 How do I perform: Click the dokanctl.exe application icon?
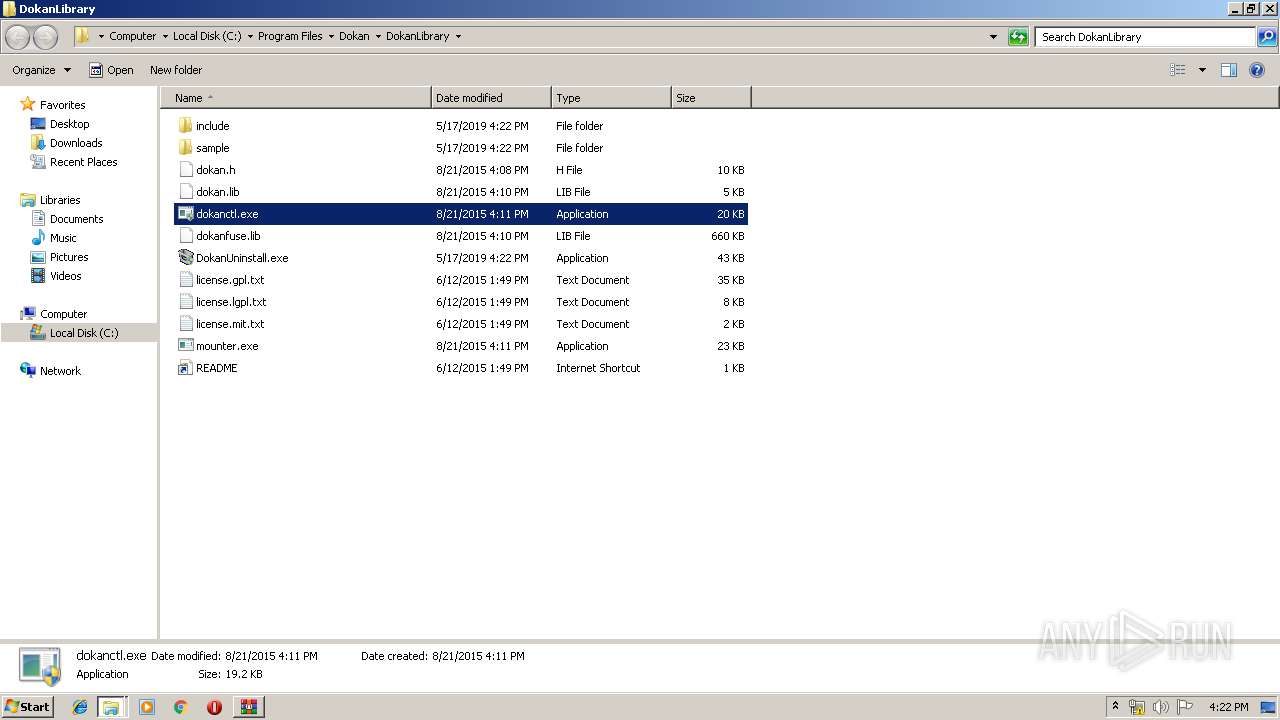click(x=185, y=214)
